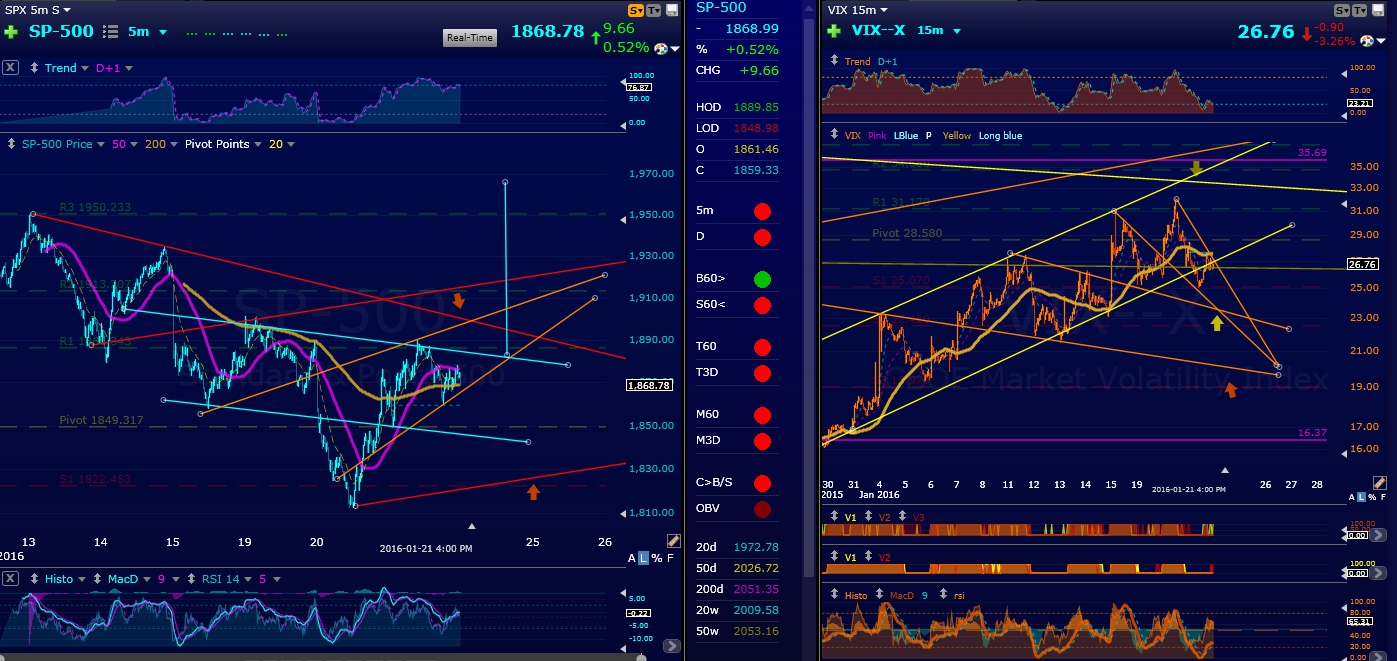Screen dimensions: 1397x661
Task: Click the S button in VIX panel header
Action: (x=1343, y=10)
